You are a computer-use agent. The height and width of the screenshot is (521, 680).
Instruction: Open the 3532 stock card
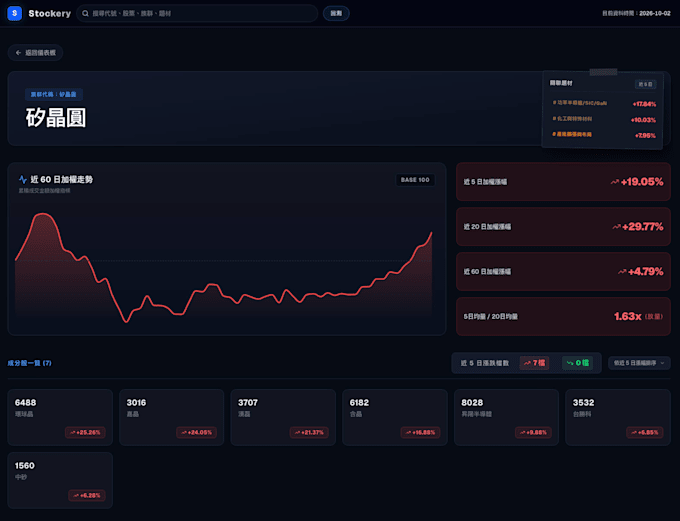coord(618,417)
